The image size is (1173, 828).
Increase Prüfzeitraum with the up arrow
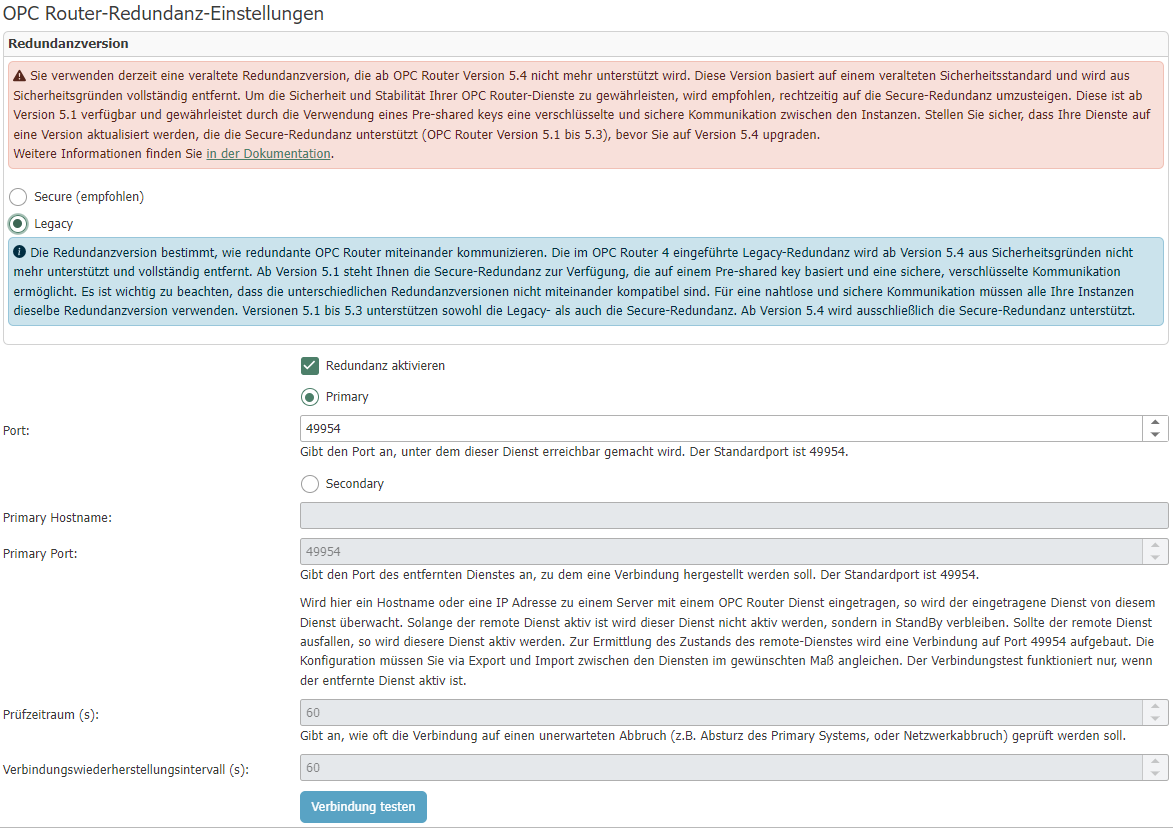pos(1155,706)
